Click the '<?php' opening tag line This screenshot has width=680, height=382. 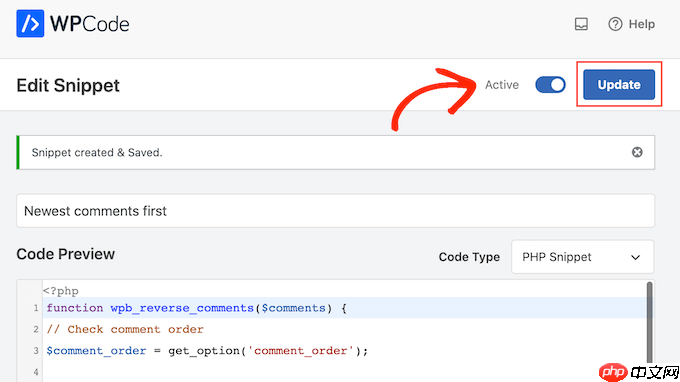[61, 291]
